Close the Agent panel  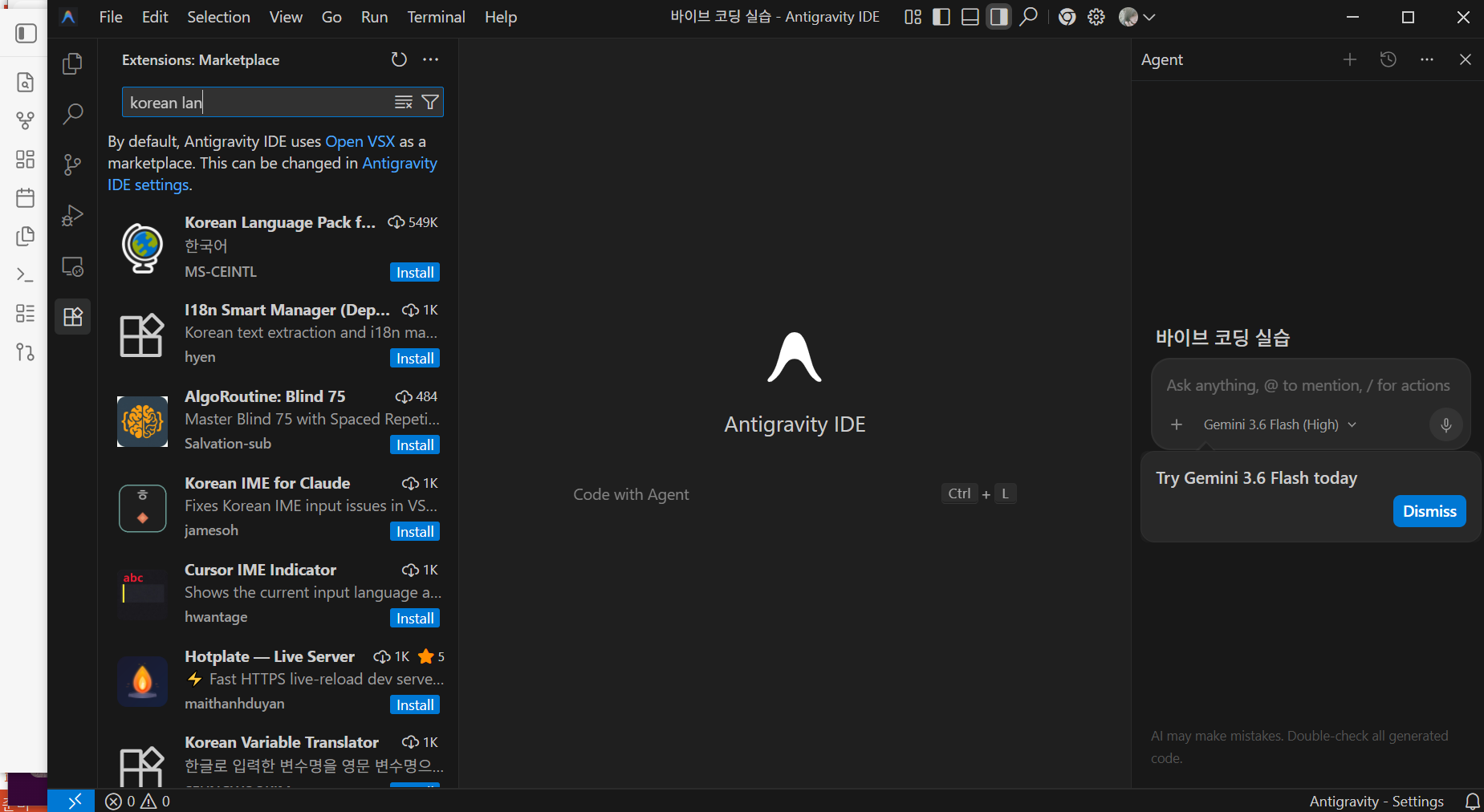pos(1466,59)
